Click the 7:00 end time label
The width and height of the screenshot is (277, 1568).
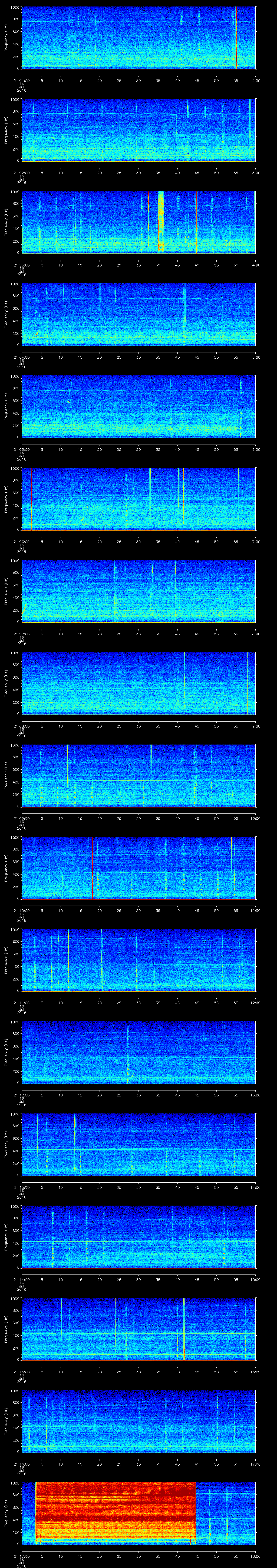click(256, 542)
